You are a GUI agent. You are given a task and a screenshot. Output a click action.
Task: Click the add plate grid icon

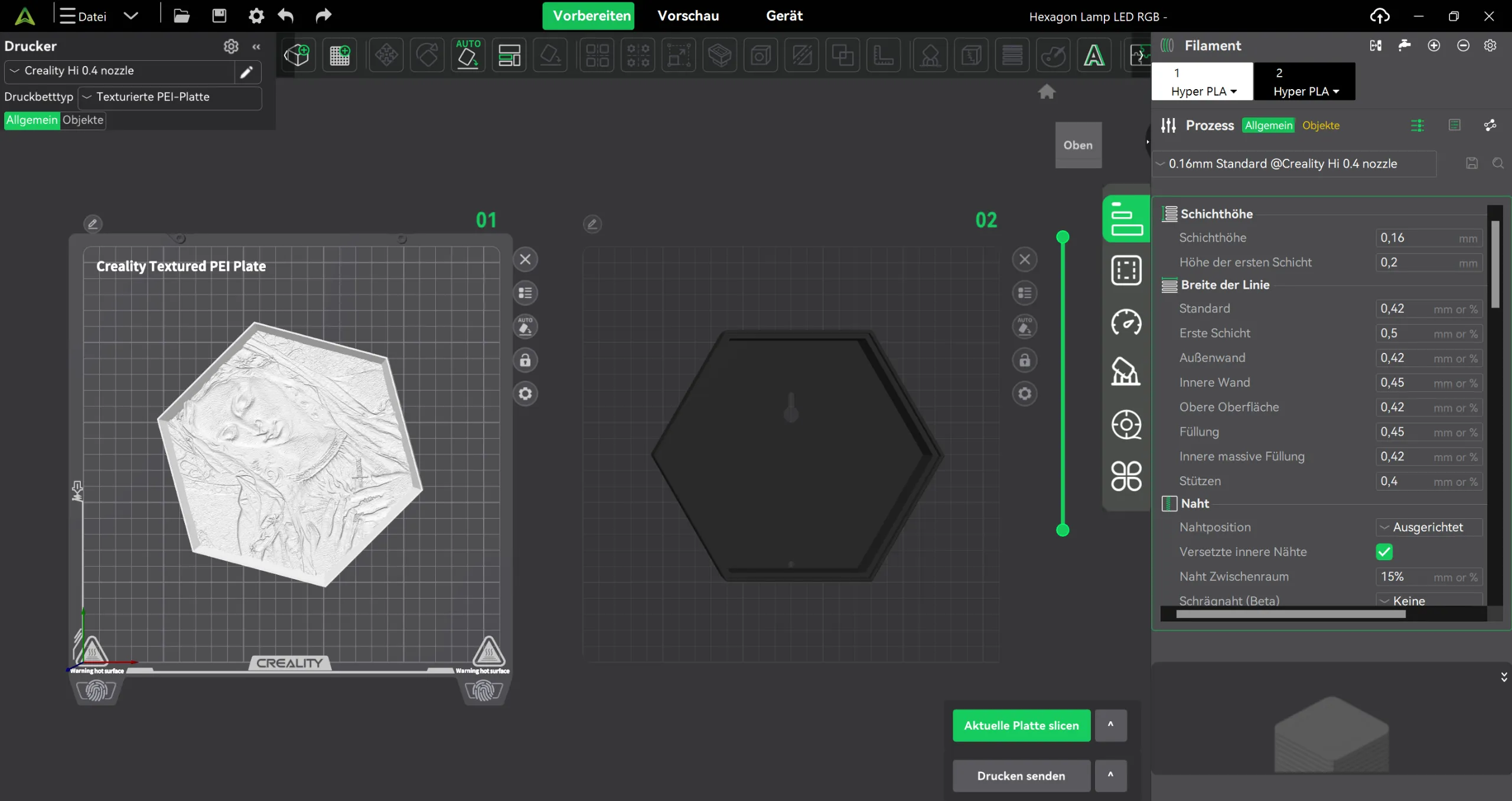pyautogui.click(x=340, y=55)
